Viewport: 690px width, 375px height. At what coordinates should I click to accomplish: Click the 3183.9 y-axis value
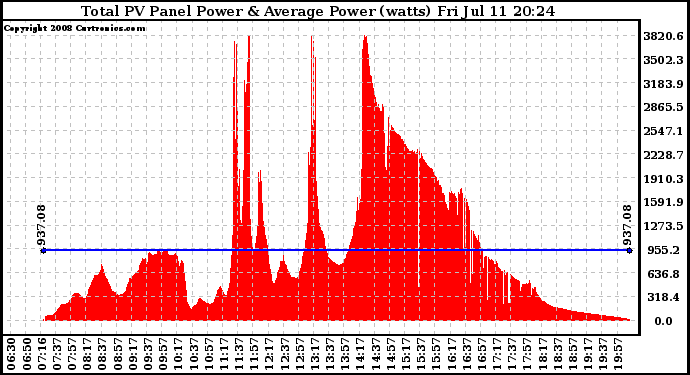click(663, 84)
